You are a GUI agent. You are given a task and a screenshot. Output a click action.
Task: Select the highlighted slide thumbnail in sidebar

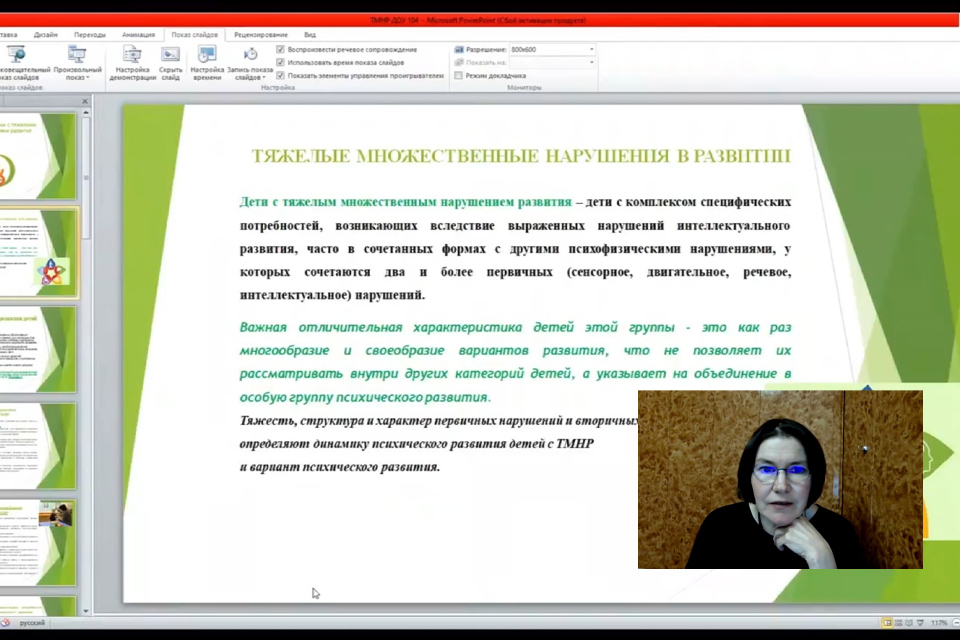40,254
